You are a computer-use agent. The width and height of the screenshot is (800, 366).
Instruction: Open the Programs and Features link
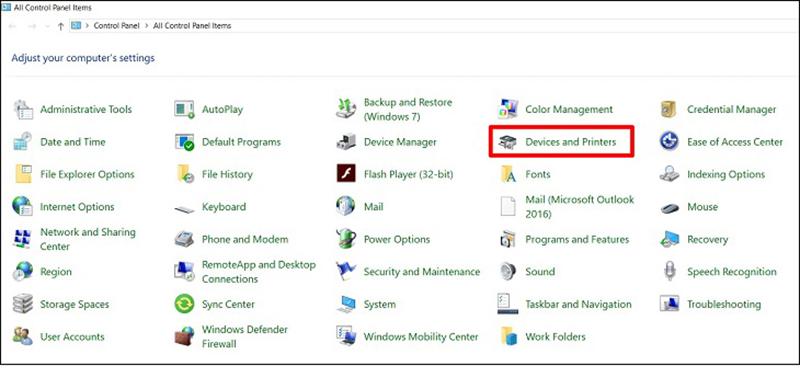pyautogui.click(x=577, y=239)
